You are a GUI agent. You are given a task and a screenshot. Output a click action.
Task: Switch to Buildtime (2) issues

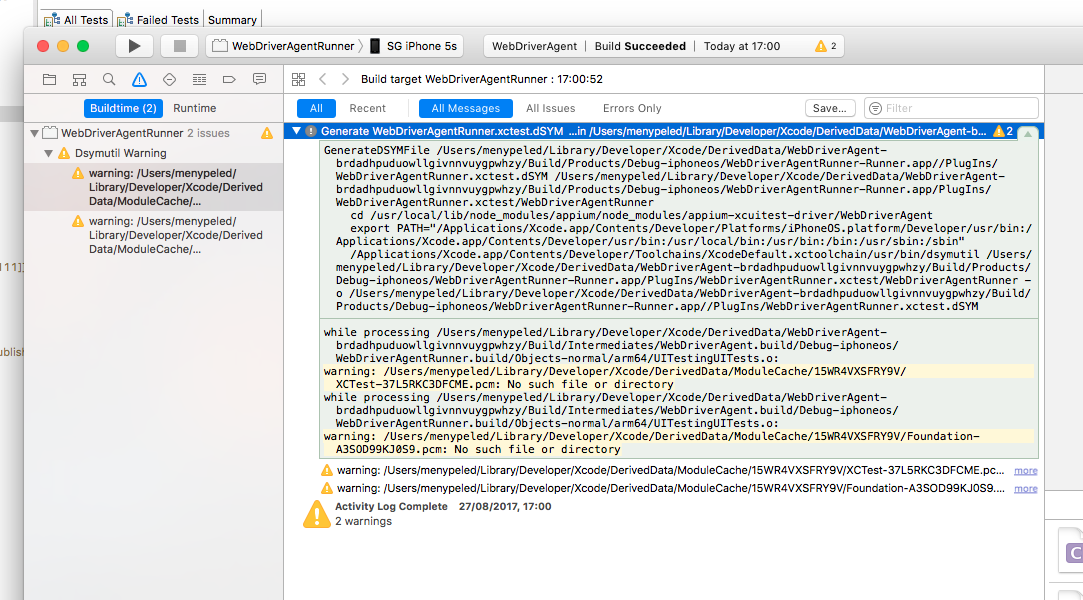click(123, 108)
